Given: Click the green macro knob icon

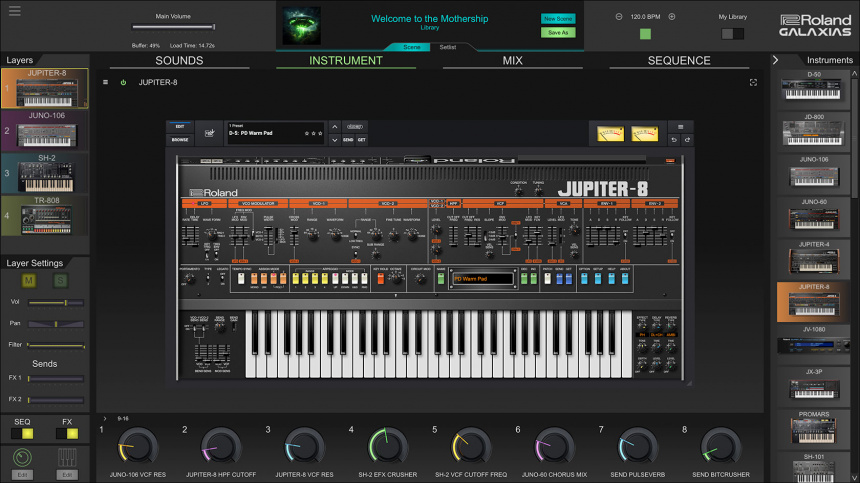Looking at the screenshot, I should (22, 457).
